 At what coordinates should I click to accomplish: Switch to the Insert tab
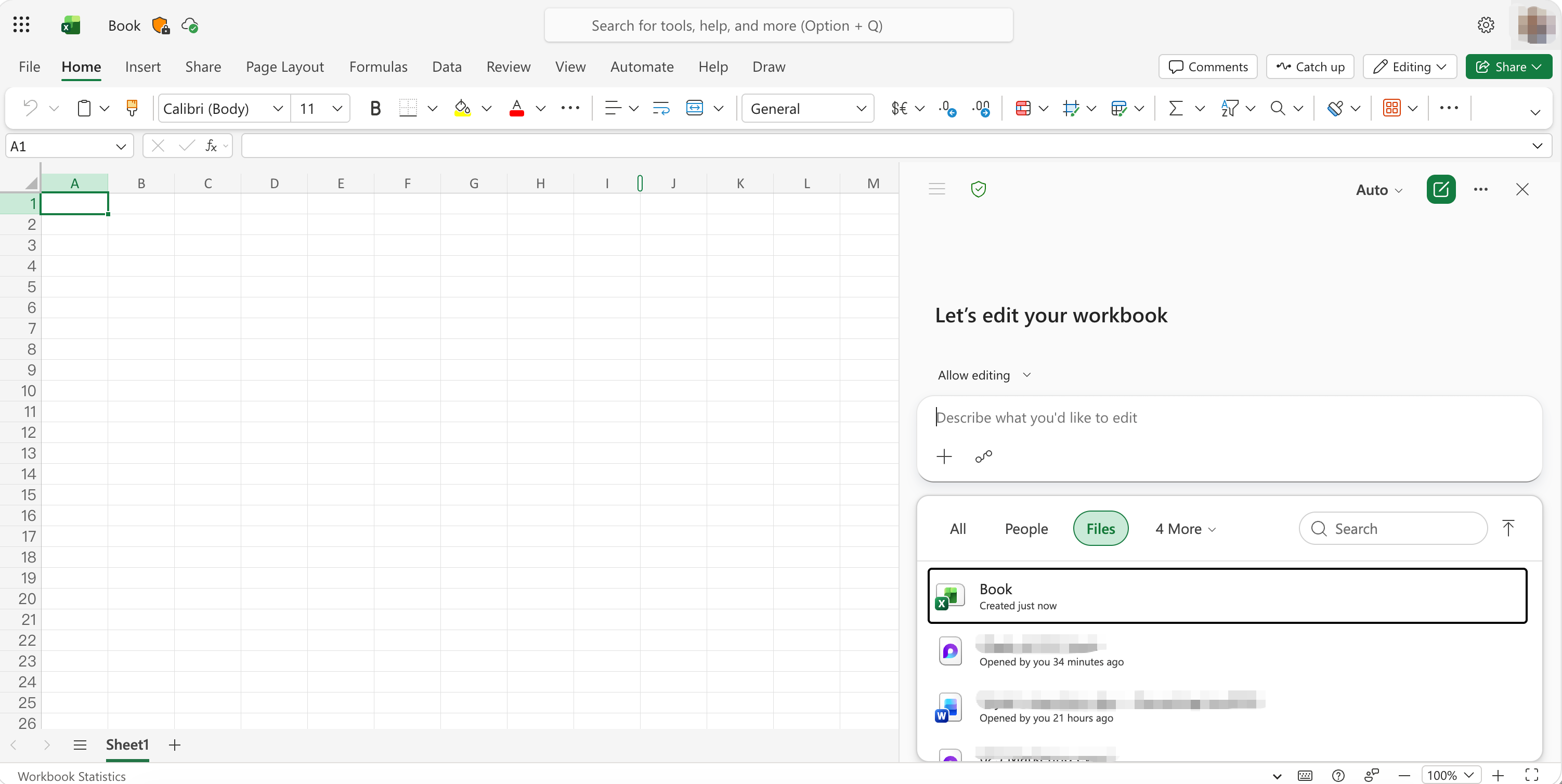(x=142, y=67)
